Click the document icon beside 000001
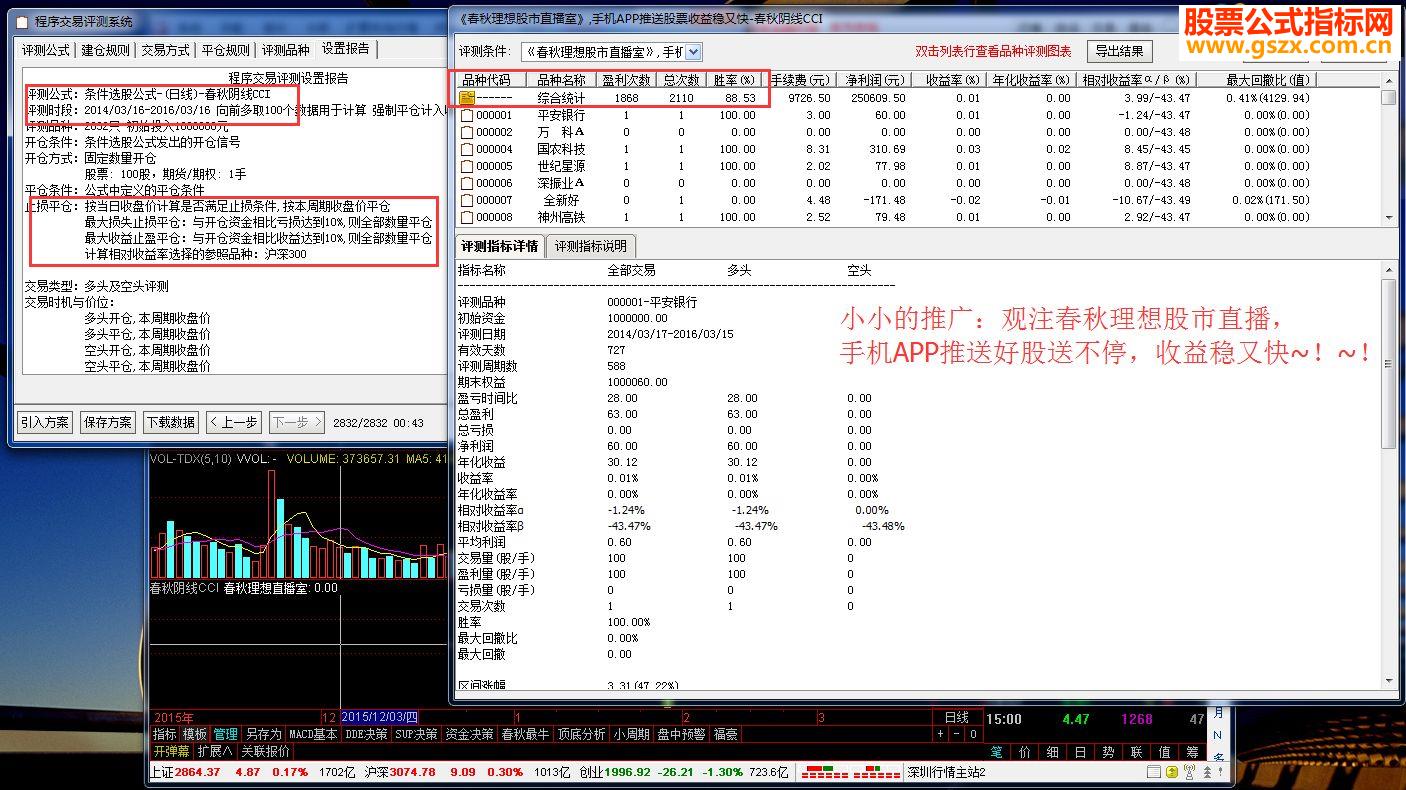This screenshot has height=790, width=1406. 466,115
